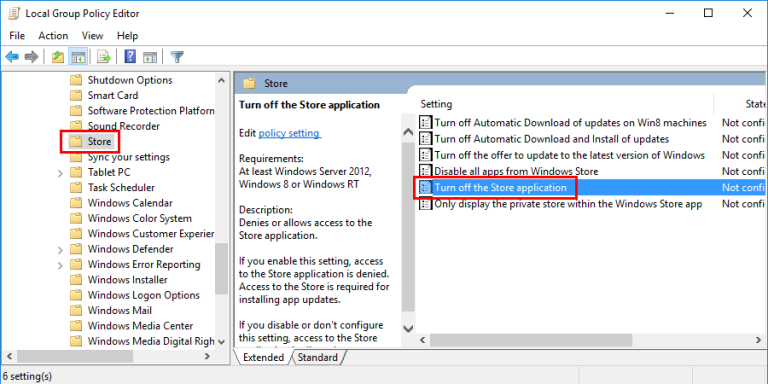The width and height of the screenshot is (768, 384).
Task: Expand the Windows Defender tree node
Action: 60,250
